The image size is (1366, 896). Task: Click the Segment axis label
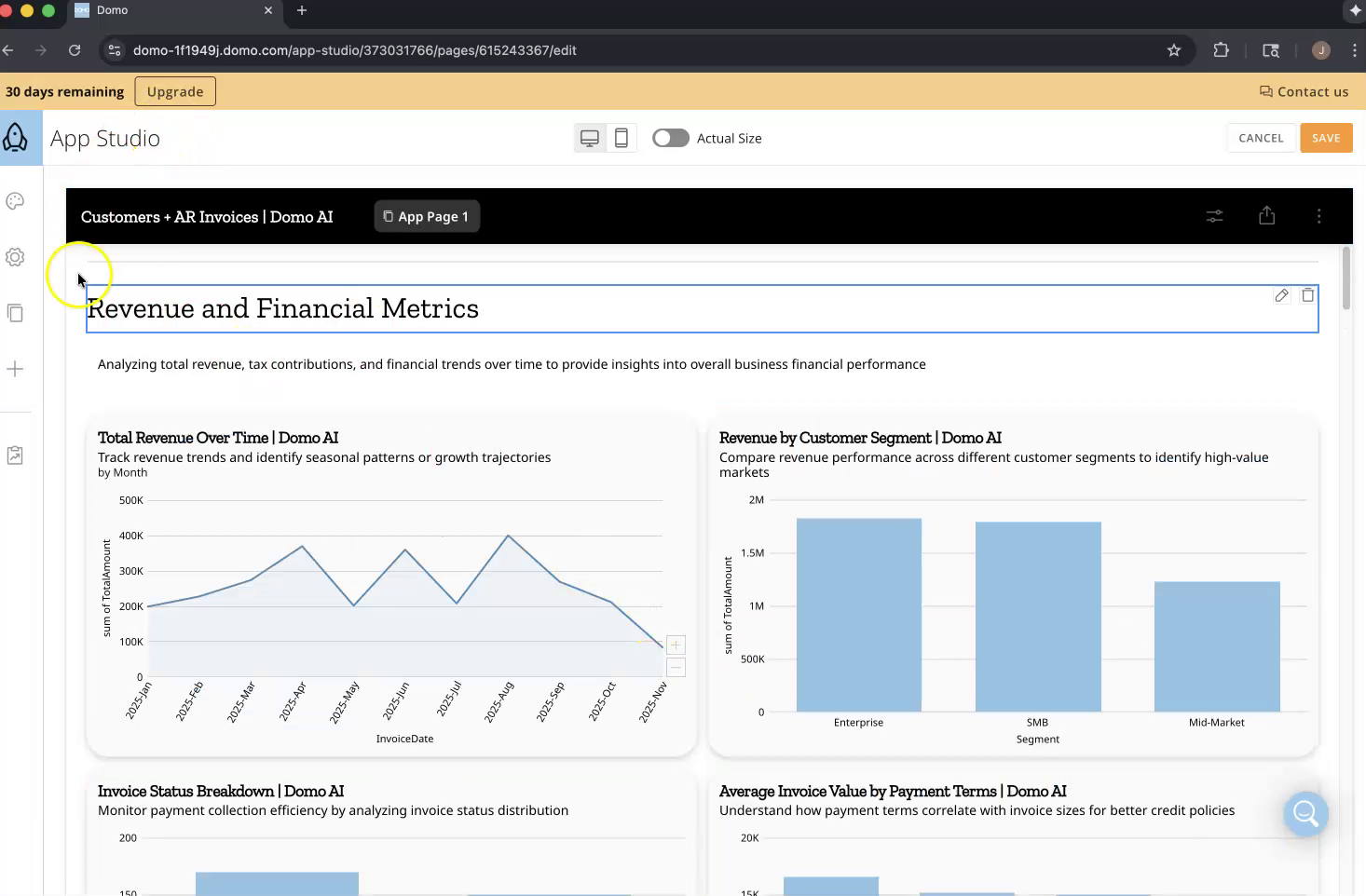tap(1038, 739)
